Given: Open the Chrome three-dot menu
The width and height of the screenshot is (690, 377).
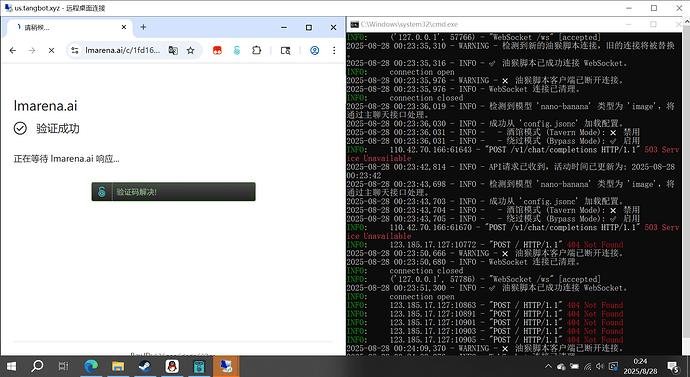Looking at the screenshot, I should coord(334,51).
